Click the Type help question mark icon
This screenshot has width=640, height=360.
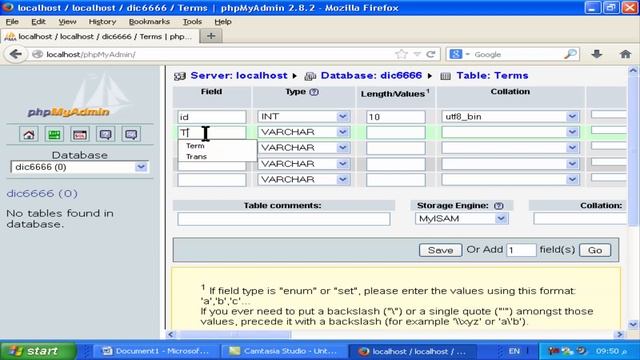point(314,92)
